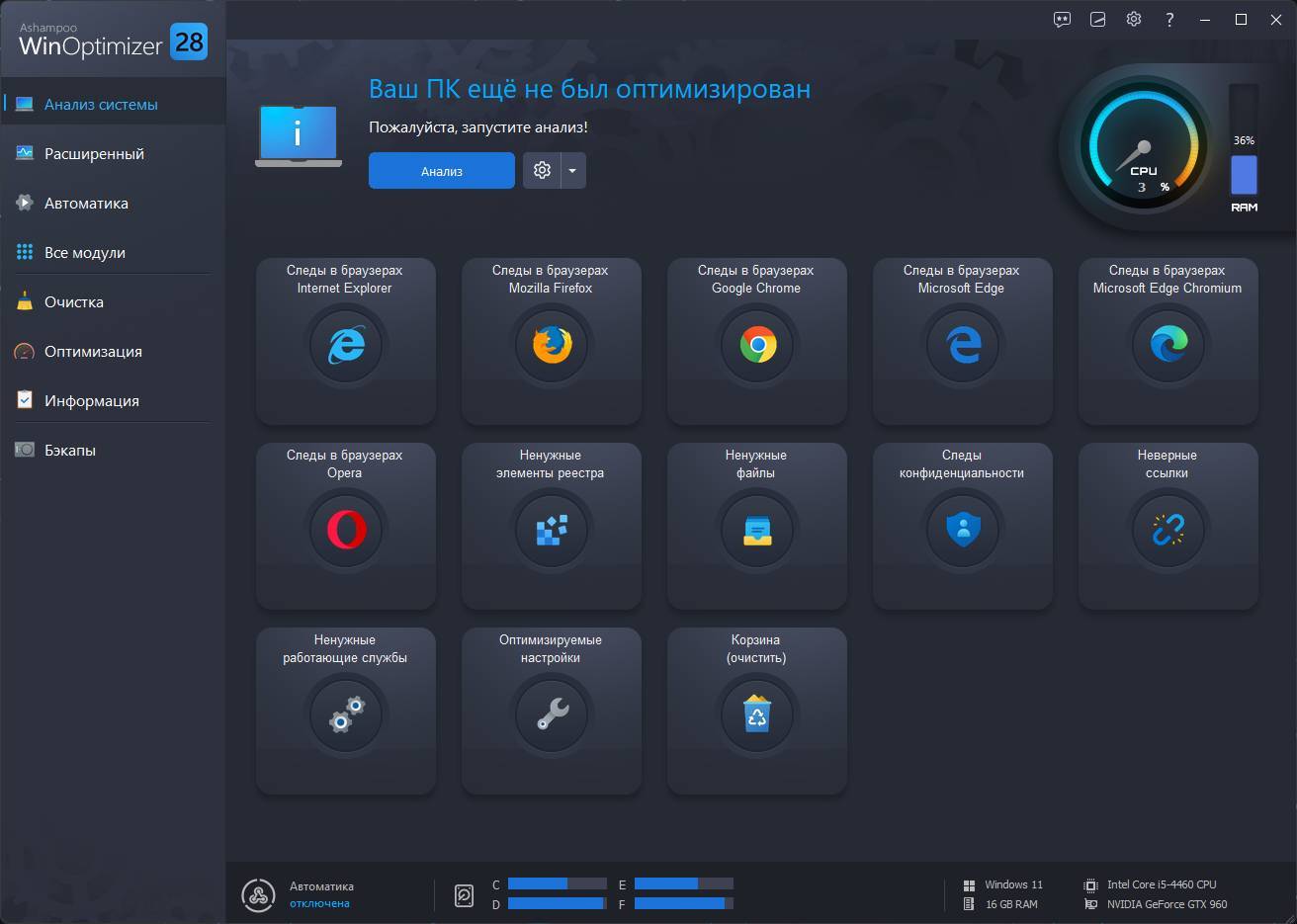Open the Анализ системы section

coord(113,104)
